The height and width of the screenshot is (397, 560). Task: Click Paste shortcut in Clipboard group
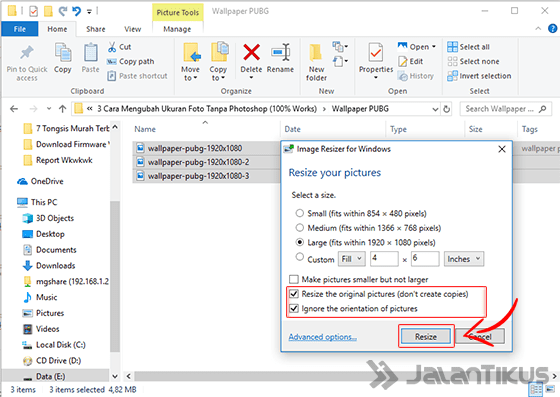tap(137, 76)
